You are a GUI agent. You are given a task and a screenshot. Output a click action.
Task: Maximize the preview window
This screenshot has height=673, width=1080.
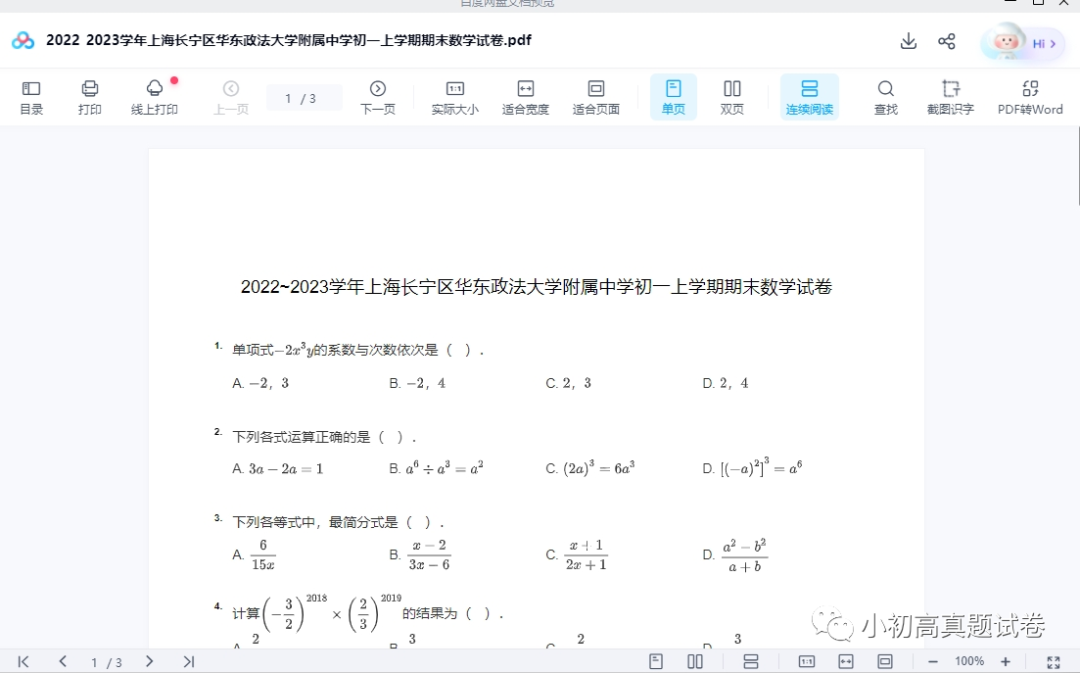point(1039,3)
